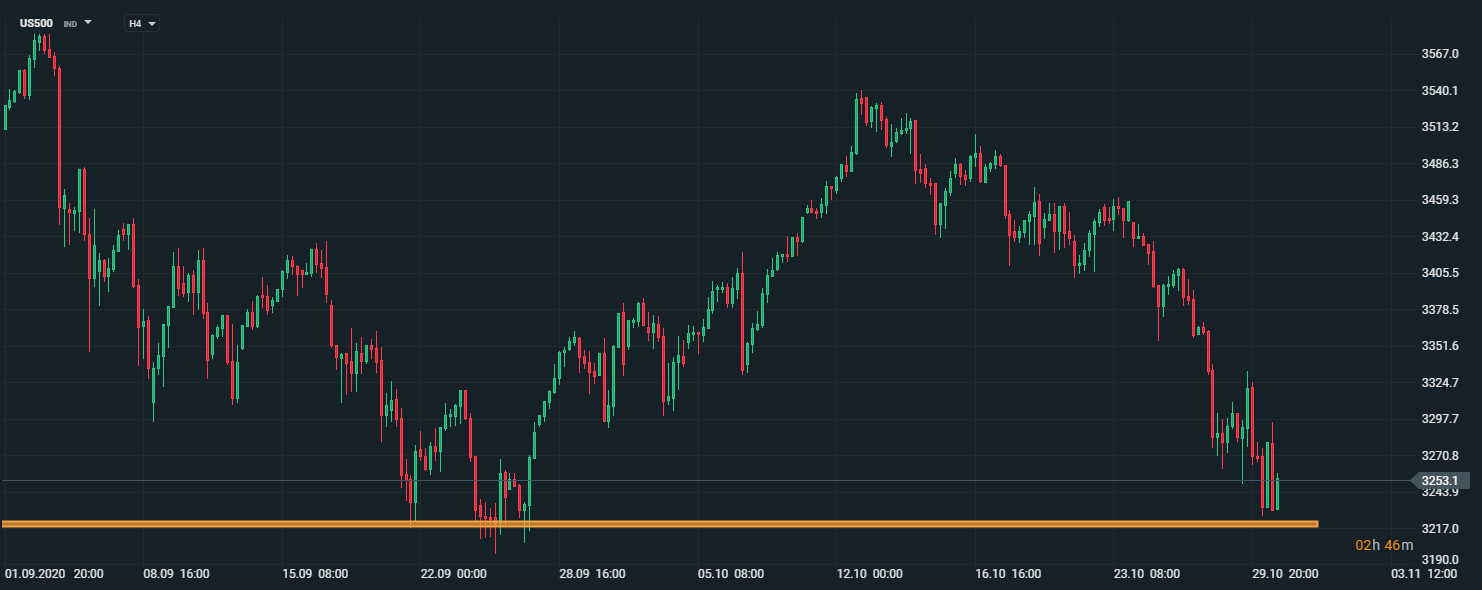Click the 3567.0 price axis label
Image resolution: width=1482 pixels, height=590 pixels.
1439,54
